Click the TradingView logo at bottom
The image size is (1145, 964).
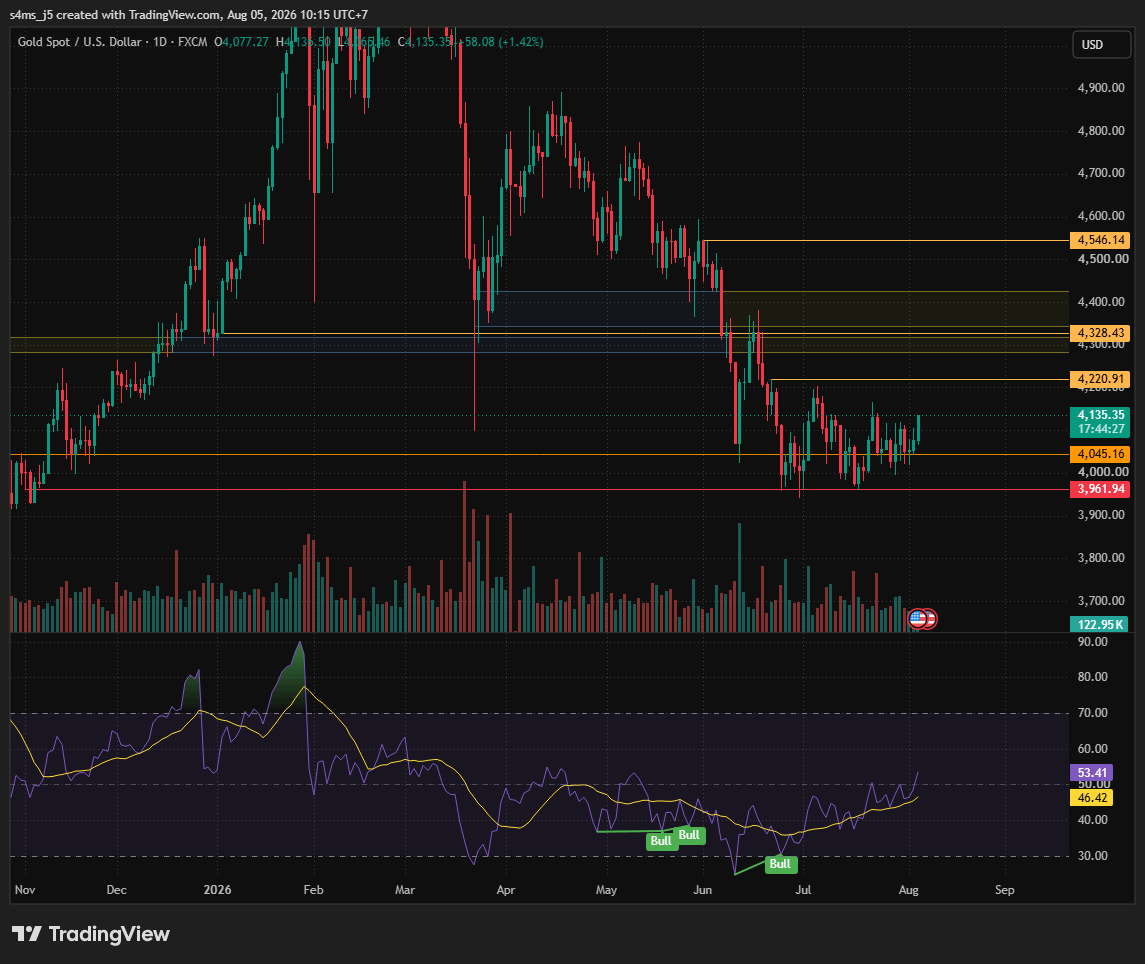click(91, 934)
